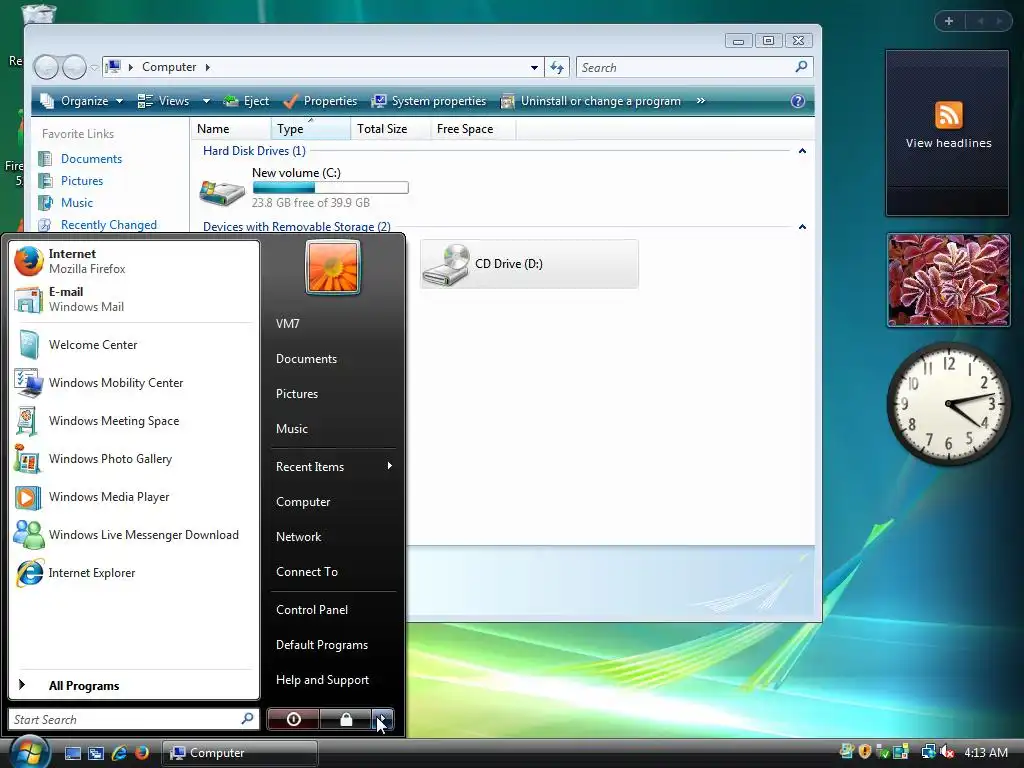Open Computer from Start menu

pyautogui.click(x=333, y=502)
